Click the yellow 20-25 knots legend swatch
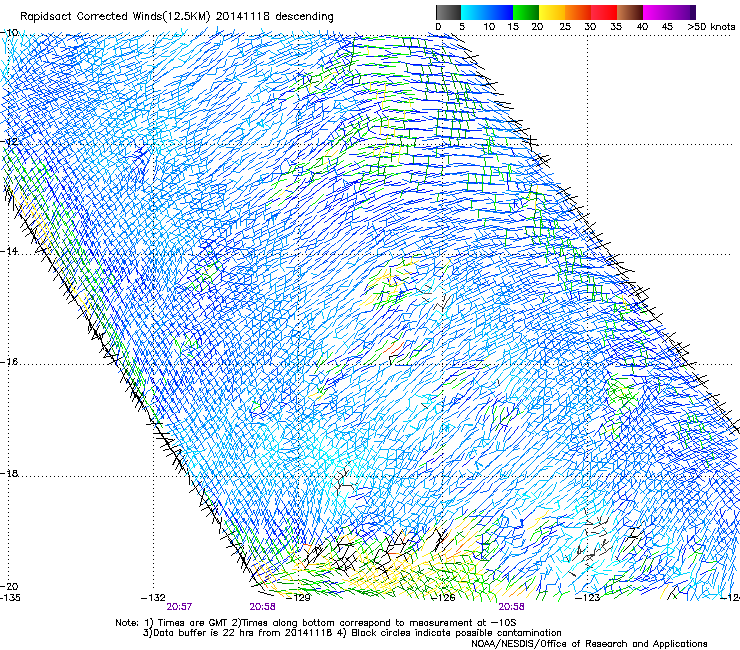Viewport: 740px width, 650px height. (x=552, y=12)
